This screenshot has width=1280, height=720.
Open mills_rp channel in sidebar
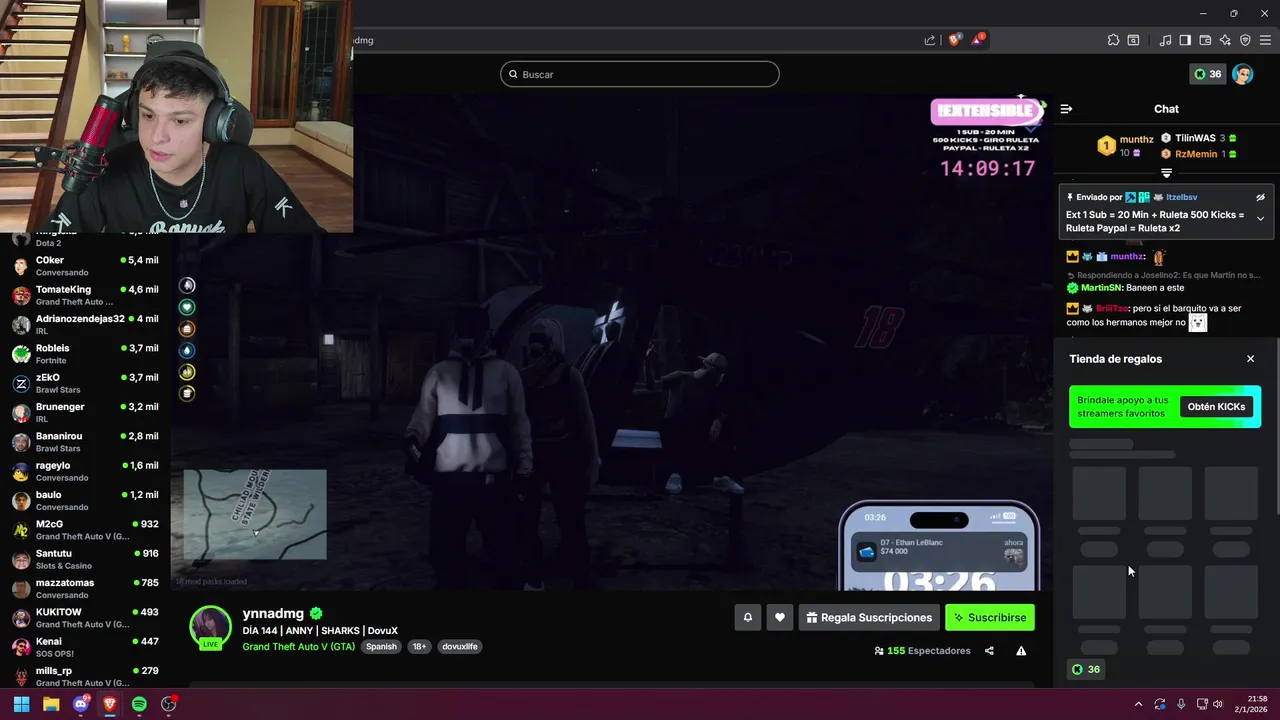85,676
